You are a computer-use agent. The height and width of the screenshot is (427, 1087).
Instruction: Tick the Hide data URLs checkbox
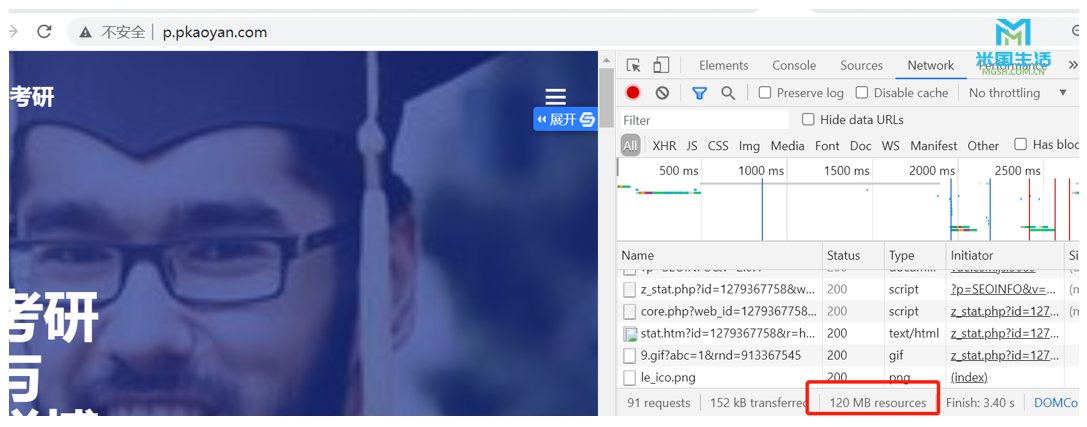(x=808, y=119)
